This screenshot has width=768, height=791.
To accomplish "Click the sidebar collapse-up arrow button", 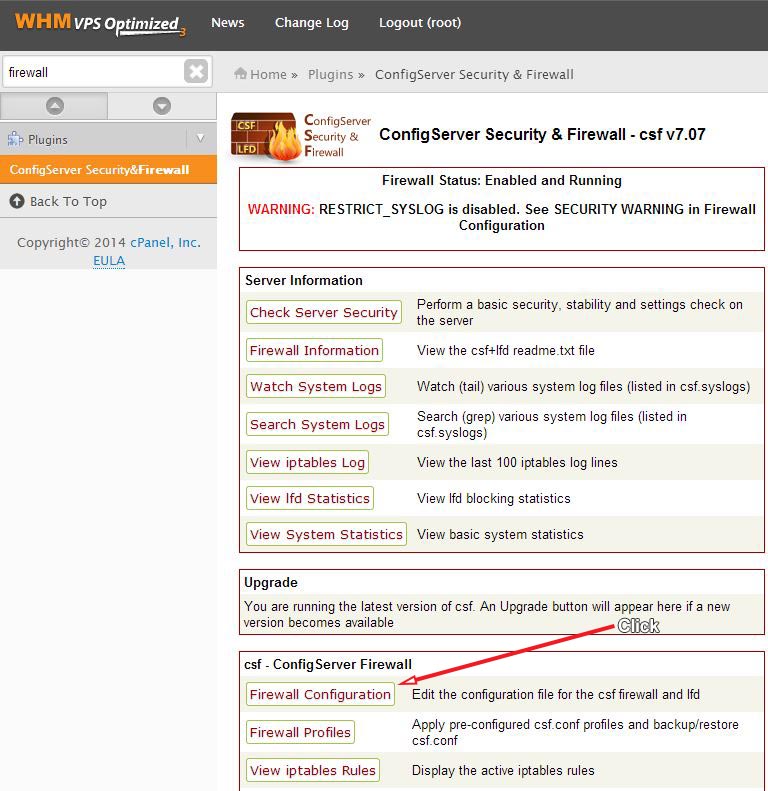I will 54,106.
